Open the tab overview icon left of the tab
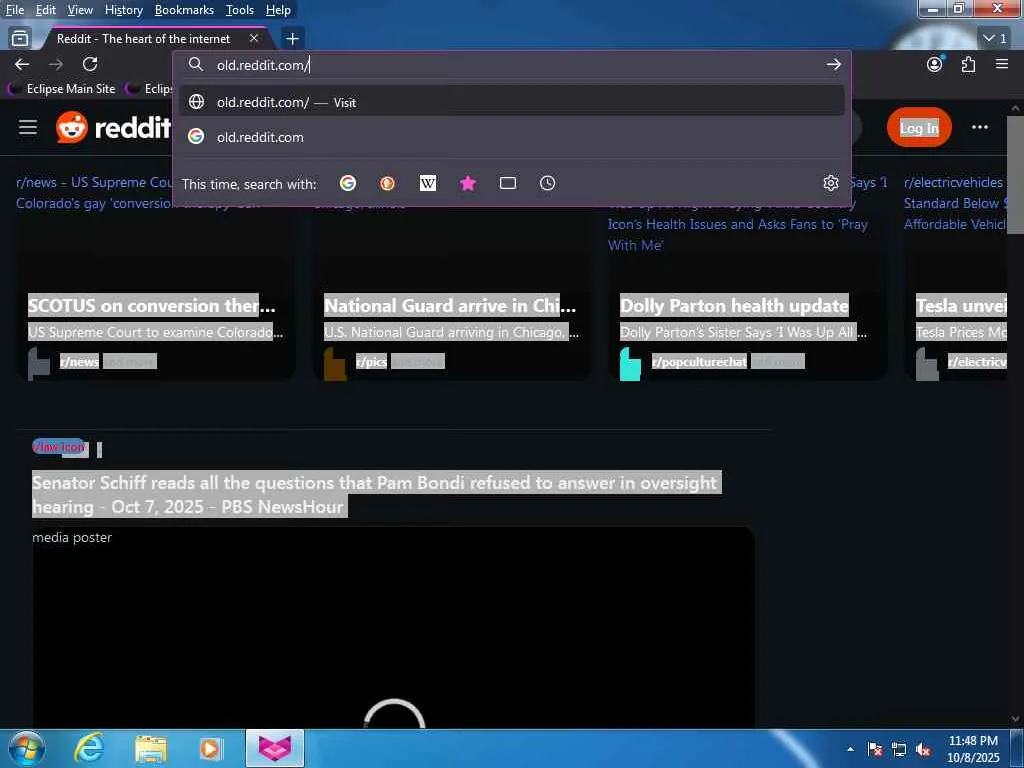Viewport: 1024px width, 768px height. click(20, 39)
